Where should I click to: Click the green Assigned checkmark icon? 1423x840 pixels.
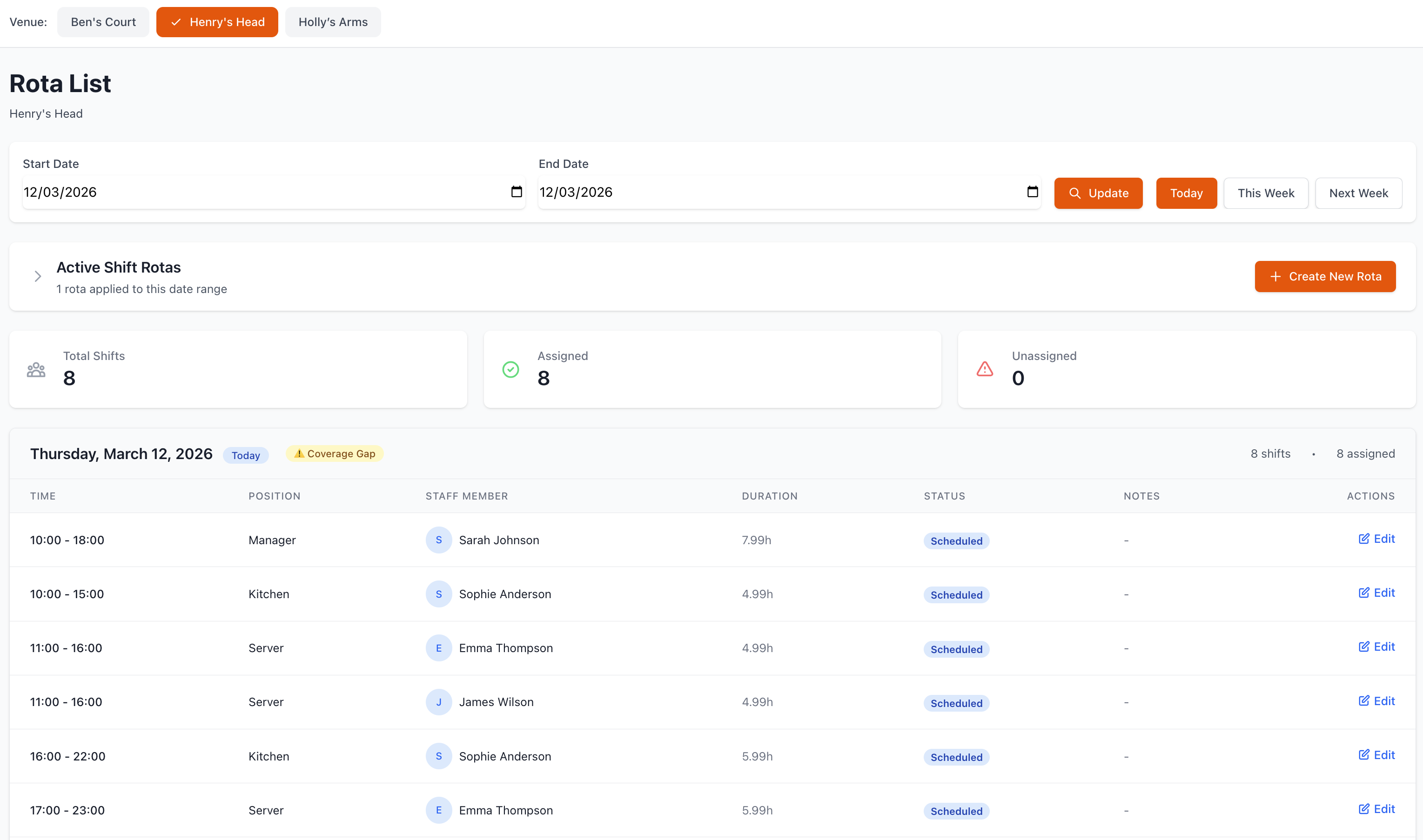[510, 369]
